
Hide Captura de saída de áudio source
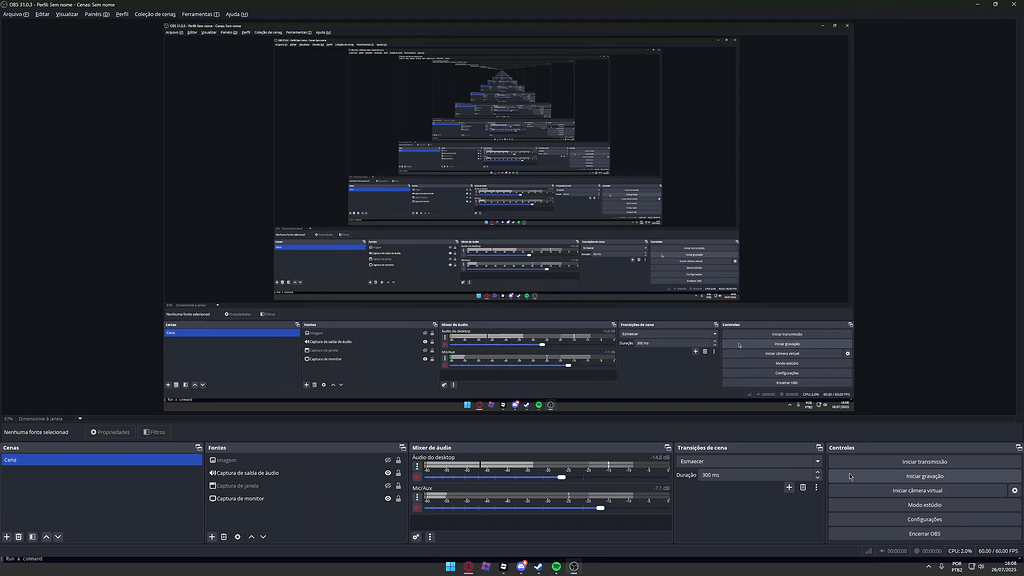point(388,473)
